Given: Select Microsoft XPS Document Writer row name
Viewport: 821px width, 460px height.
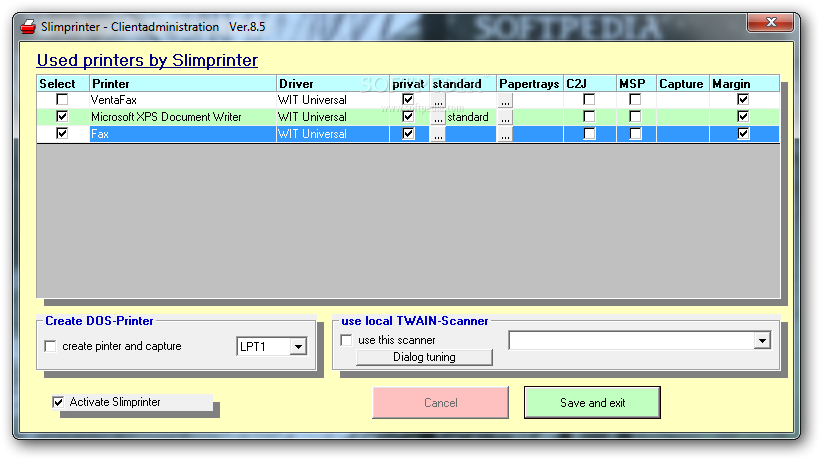Looking at the screenshot, I should click(166, 117).
